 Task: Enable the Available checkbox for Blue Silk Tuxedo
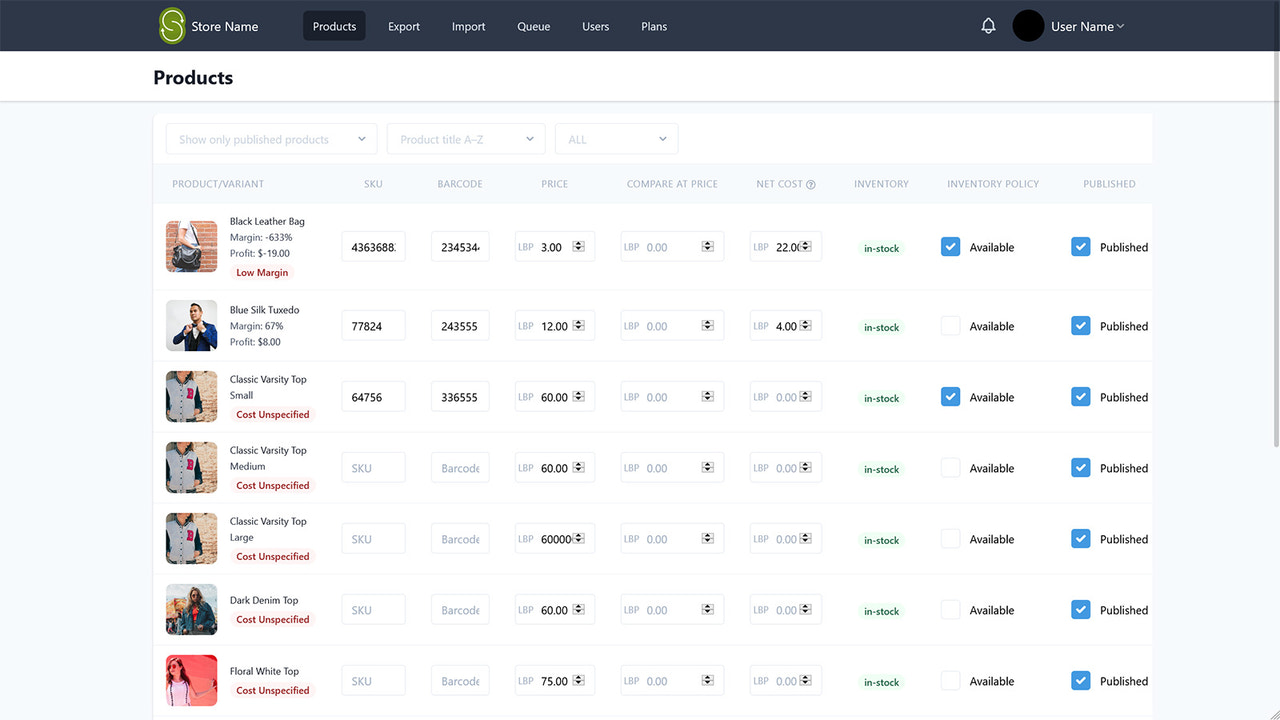coord(949,325)
